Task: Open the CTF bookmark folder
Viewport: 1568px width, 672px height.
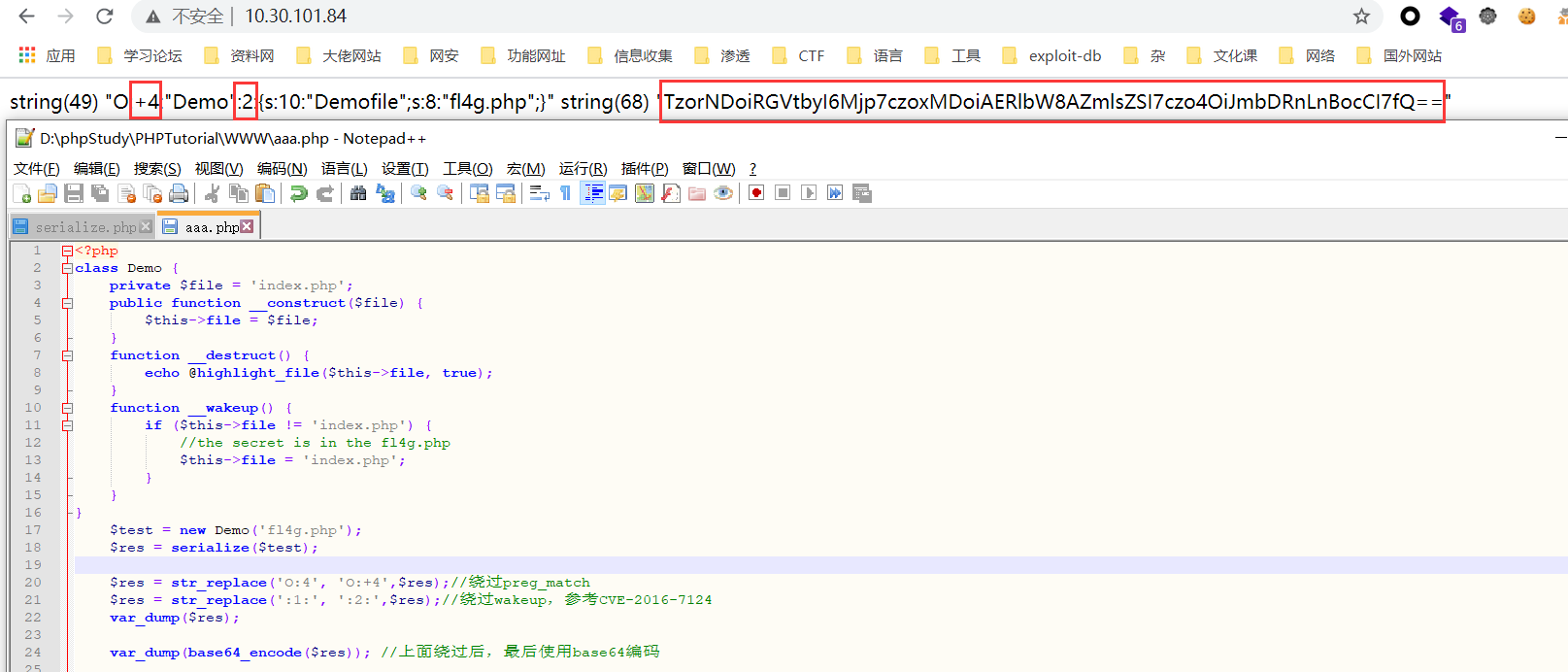Action: click(x=799, y=56)
